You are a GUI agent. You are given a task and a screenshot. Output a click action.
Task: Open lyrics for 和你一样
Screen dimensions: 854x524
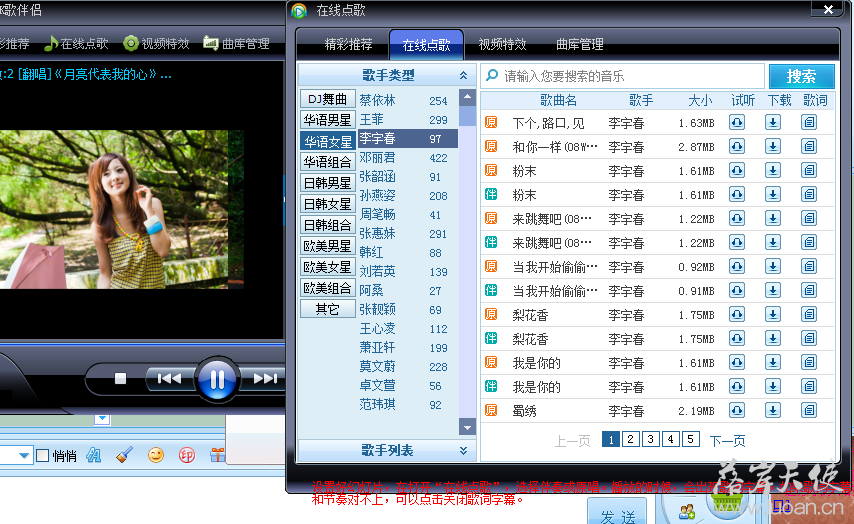(809, 147)
